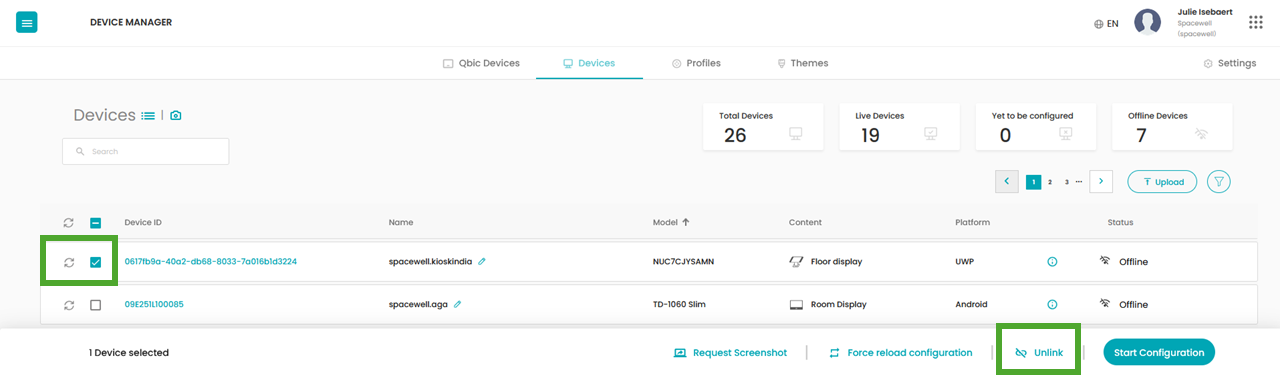Click Force reload configuration
The height and width of the screenshot is (375, 1280).
tap(901, 352)
